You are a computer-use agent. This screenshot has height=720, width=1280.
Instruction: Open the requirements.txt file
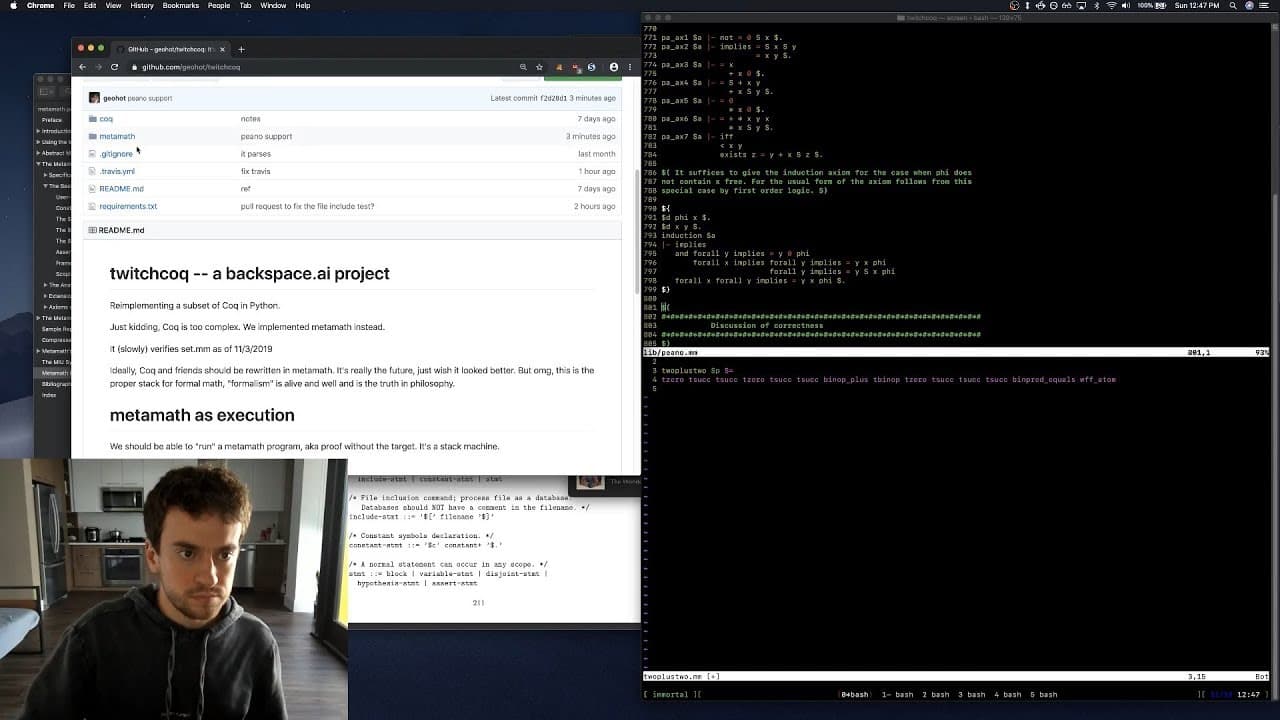[128, 206]
